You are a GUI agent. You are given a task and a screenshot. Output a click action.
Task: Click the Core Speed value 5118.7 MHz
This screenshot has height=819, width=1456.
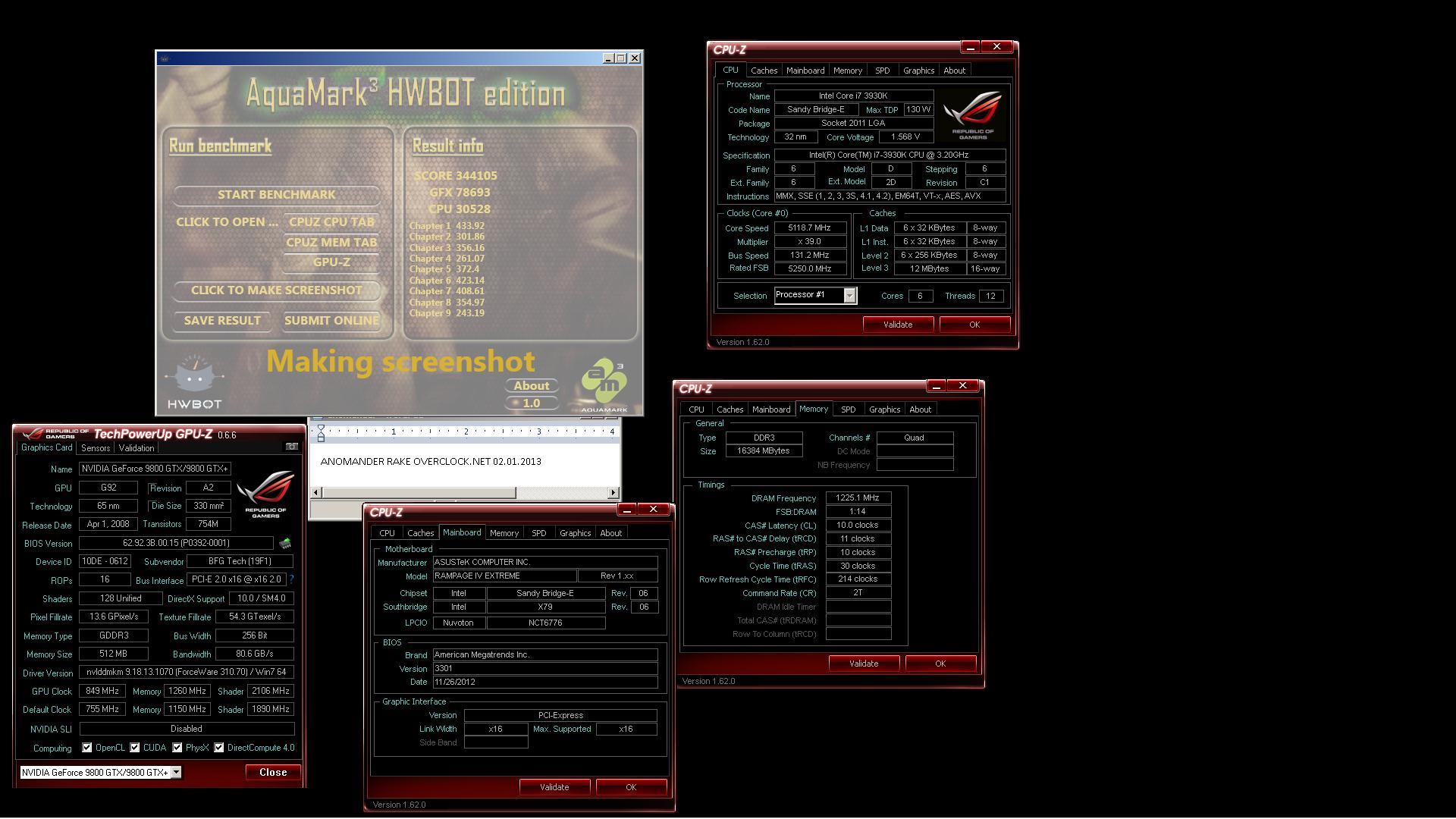[810, 227]
